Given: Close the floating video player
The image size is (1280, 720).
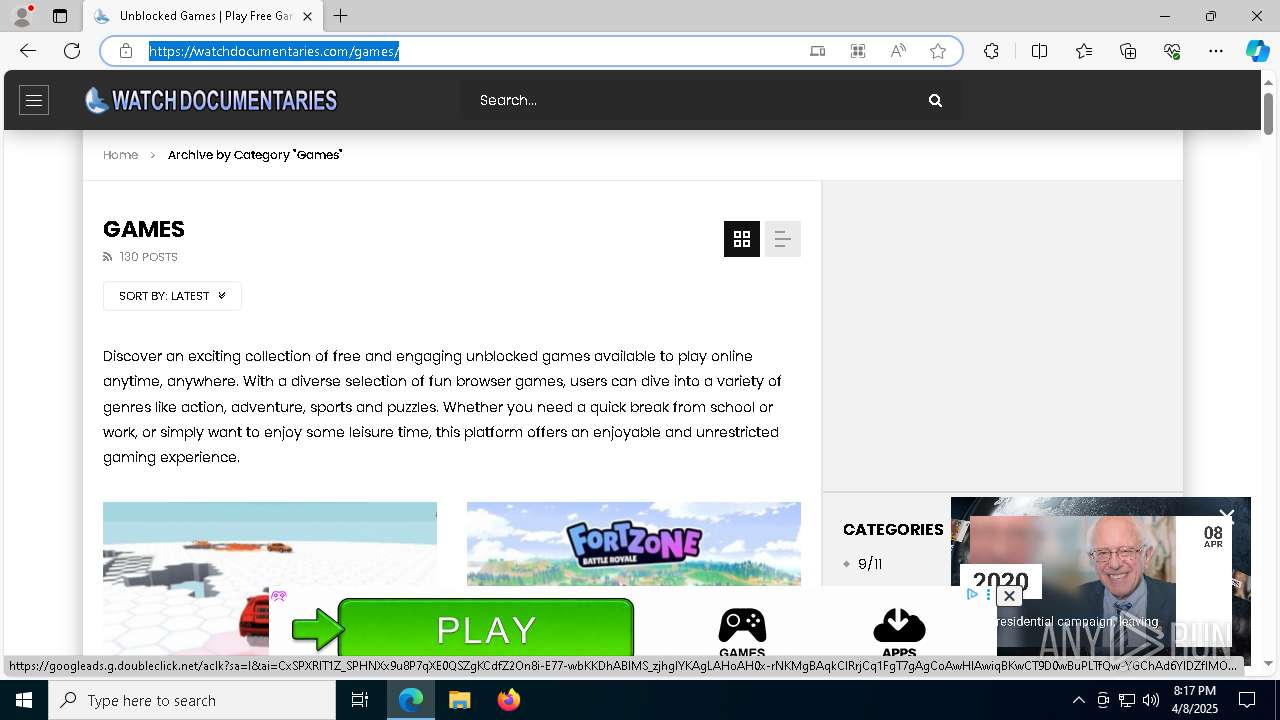Looking at the screenshot, I should (1227, 517).
